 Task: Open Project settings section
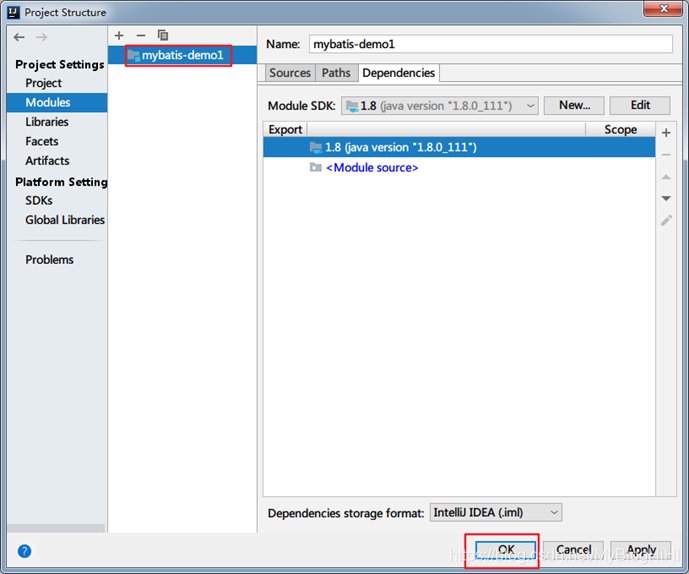[44, 83]
